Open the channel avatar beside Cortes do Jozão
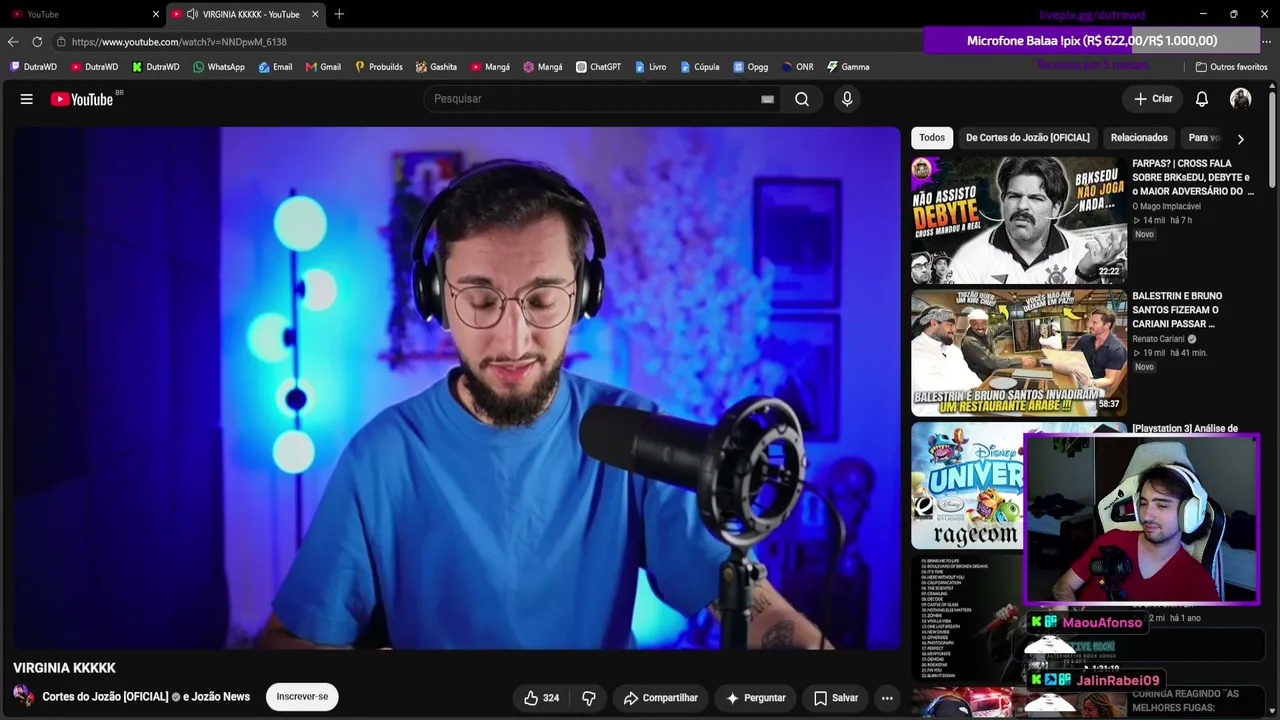Viewport: 1280px width, 720px height. tap(24, 696)
